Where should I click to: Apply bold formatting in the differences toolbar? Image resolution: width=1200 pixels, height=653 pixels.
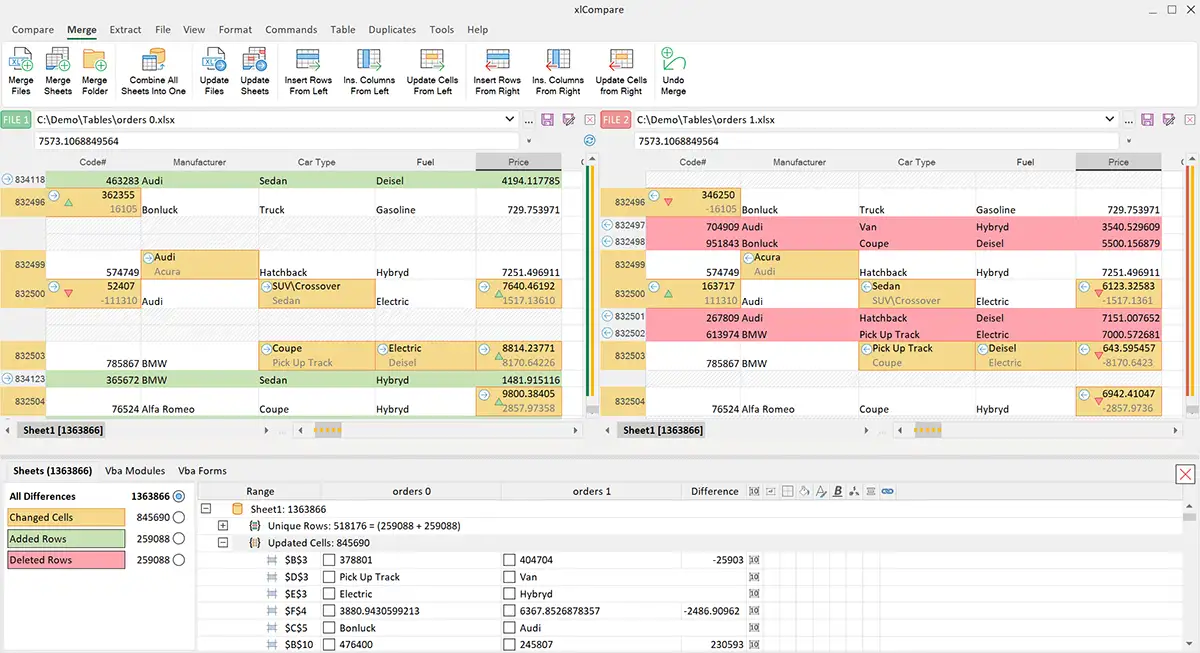coord(837,491)
